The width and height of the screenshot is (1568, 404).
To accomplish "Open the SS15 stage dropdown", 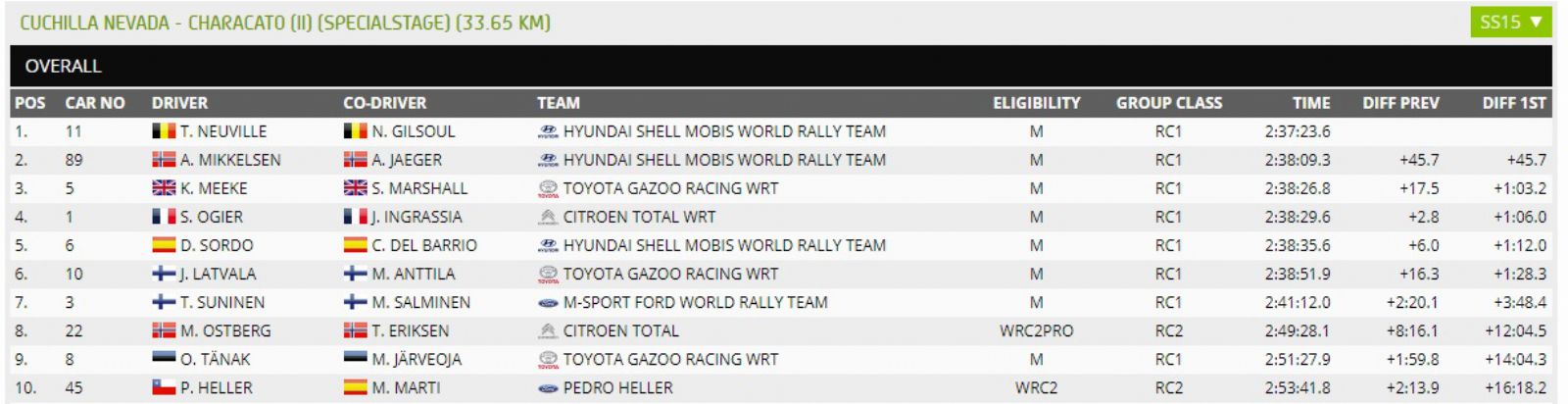I will 1510,22.
